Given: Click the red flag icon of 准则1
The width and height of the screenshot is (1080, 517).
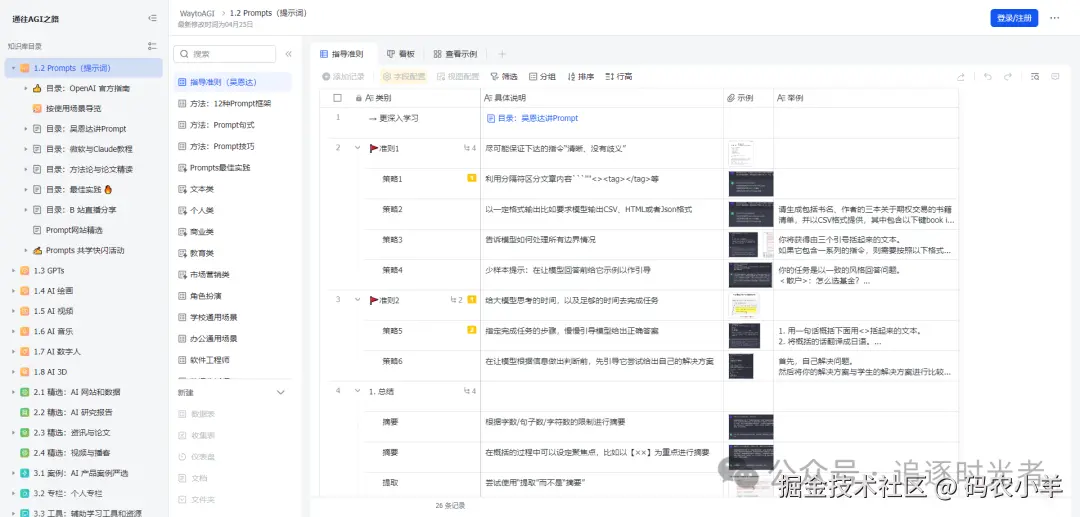Looking at the screenshot, I should coord(374,148).
